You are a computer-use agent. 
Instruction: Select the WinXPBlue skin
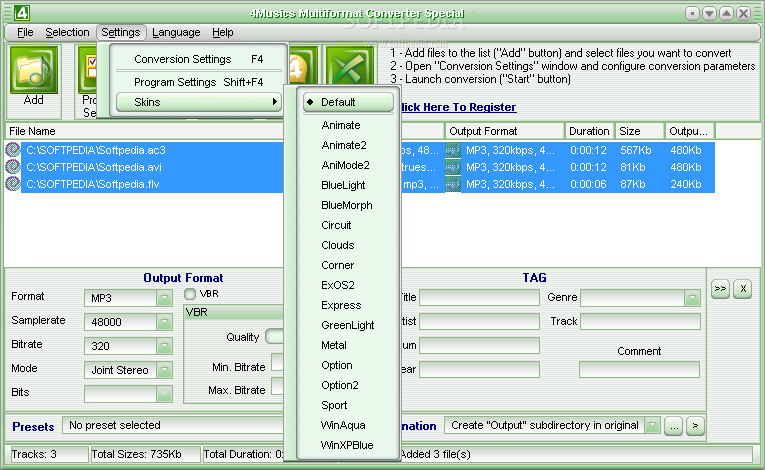pyautogui.click(x=348, y=445)
